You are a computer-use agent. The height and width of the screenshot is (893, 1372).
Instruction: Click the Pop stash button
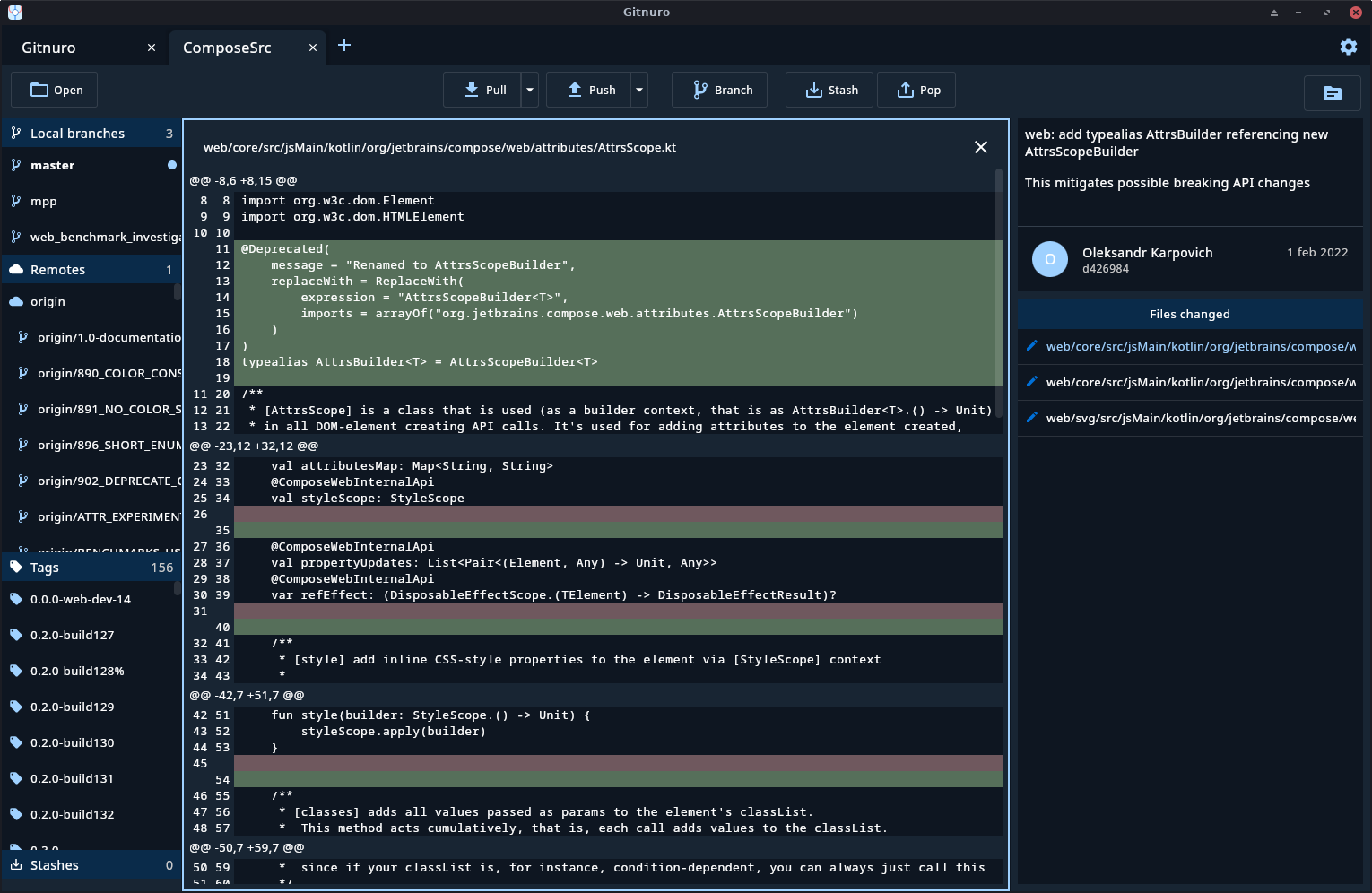coord(916,90)
